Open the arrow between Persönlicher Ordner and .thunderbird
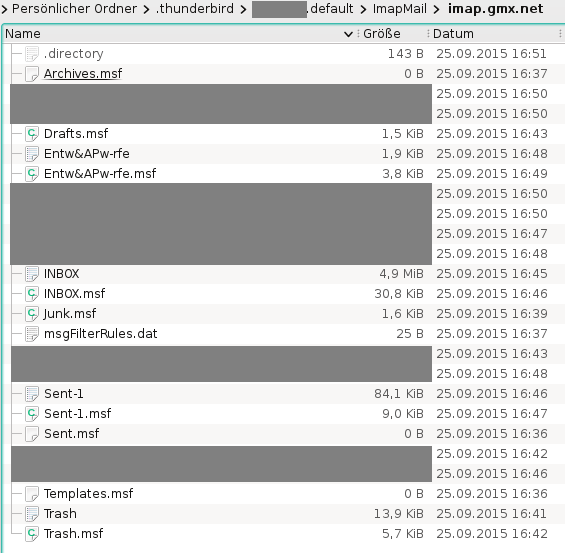565x553 pixels. (146, 9)
